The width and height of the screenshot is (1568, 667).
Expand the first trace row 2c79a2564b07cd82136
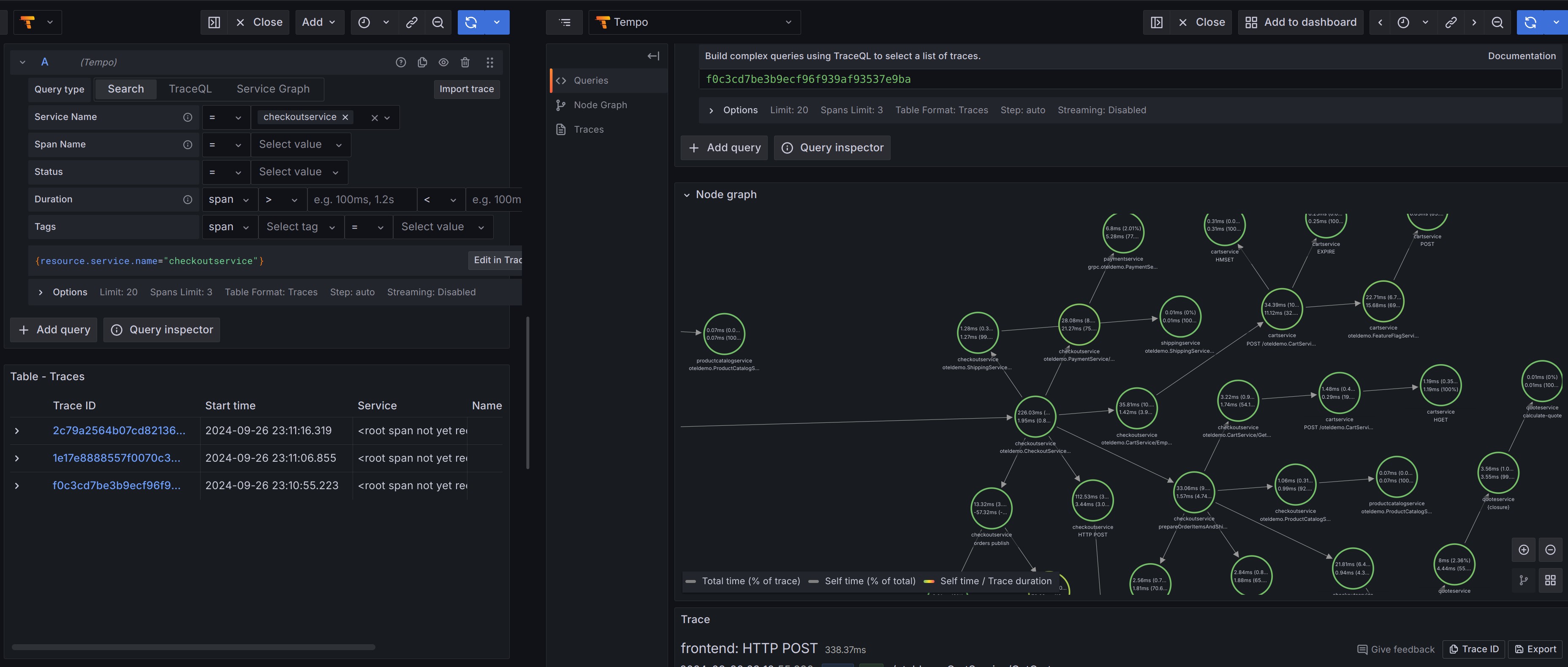point(17,431)
